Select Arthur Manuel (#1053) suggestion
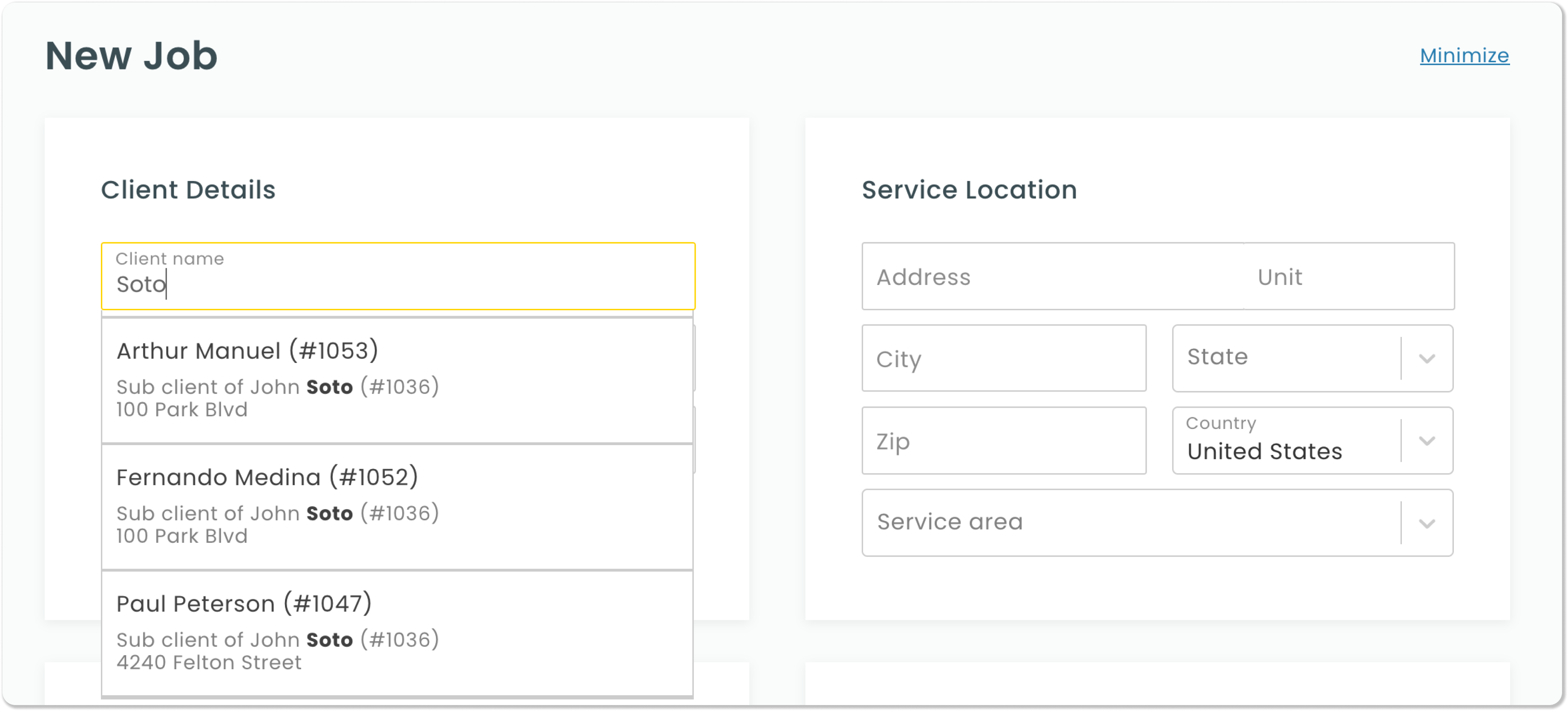This screenshot has height=711, width=1568. click(x=397, y=380)
